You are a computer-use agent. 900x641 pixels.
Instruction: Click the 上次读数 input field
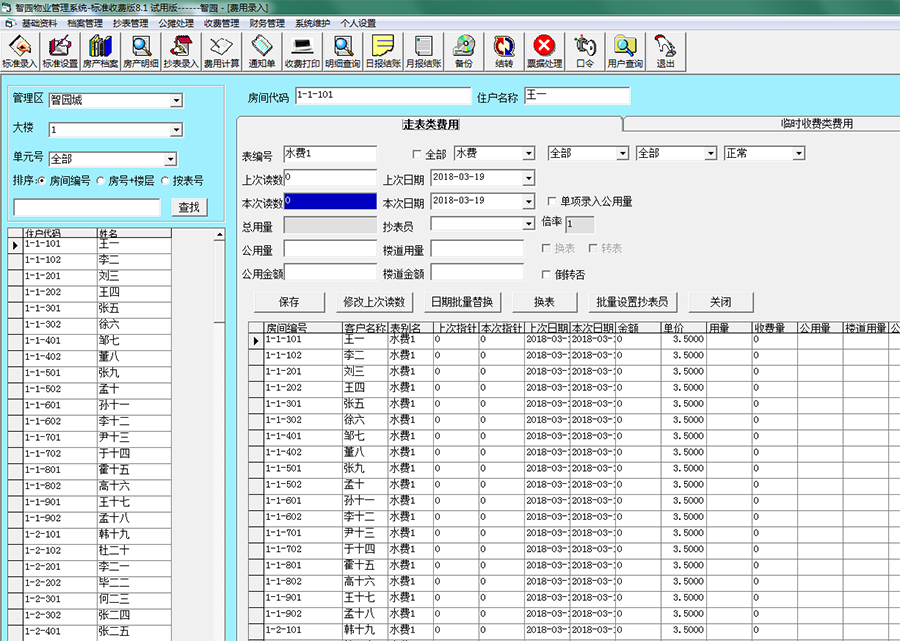pyautogui.click(x=330, y=178)
